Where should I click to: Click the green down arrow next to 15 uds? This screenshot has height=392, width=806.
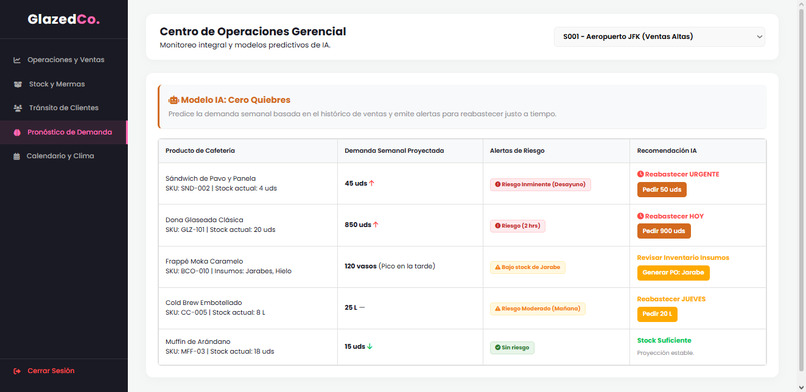pyautogui.click(x=370, y=346)
